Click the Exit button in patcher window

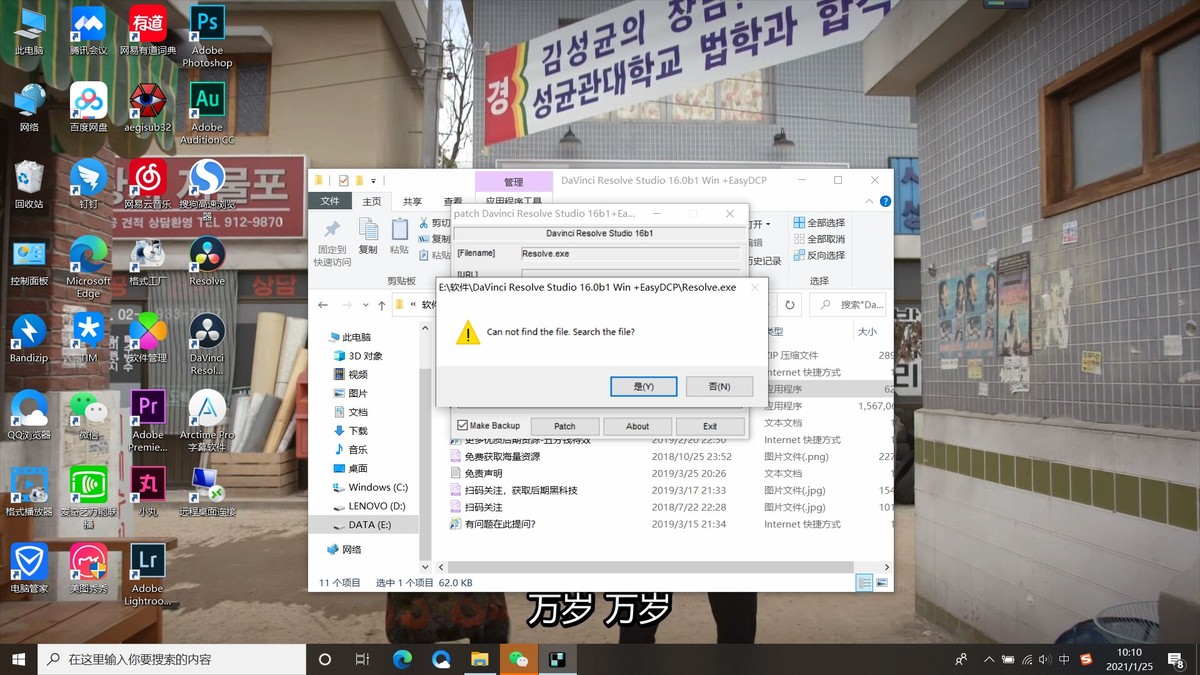[x=710, y=426]
